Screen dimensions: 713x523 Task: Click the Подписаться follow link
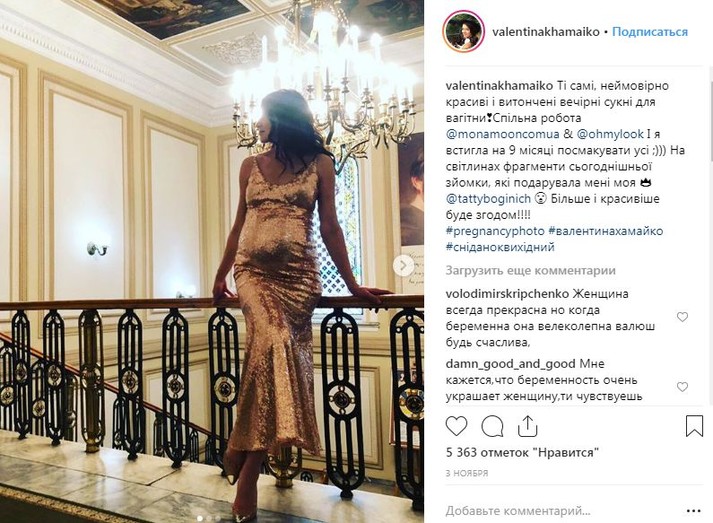[x=650, y=32]
